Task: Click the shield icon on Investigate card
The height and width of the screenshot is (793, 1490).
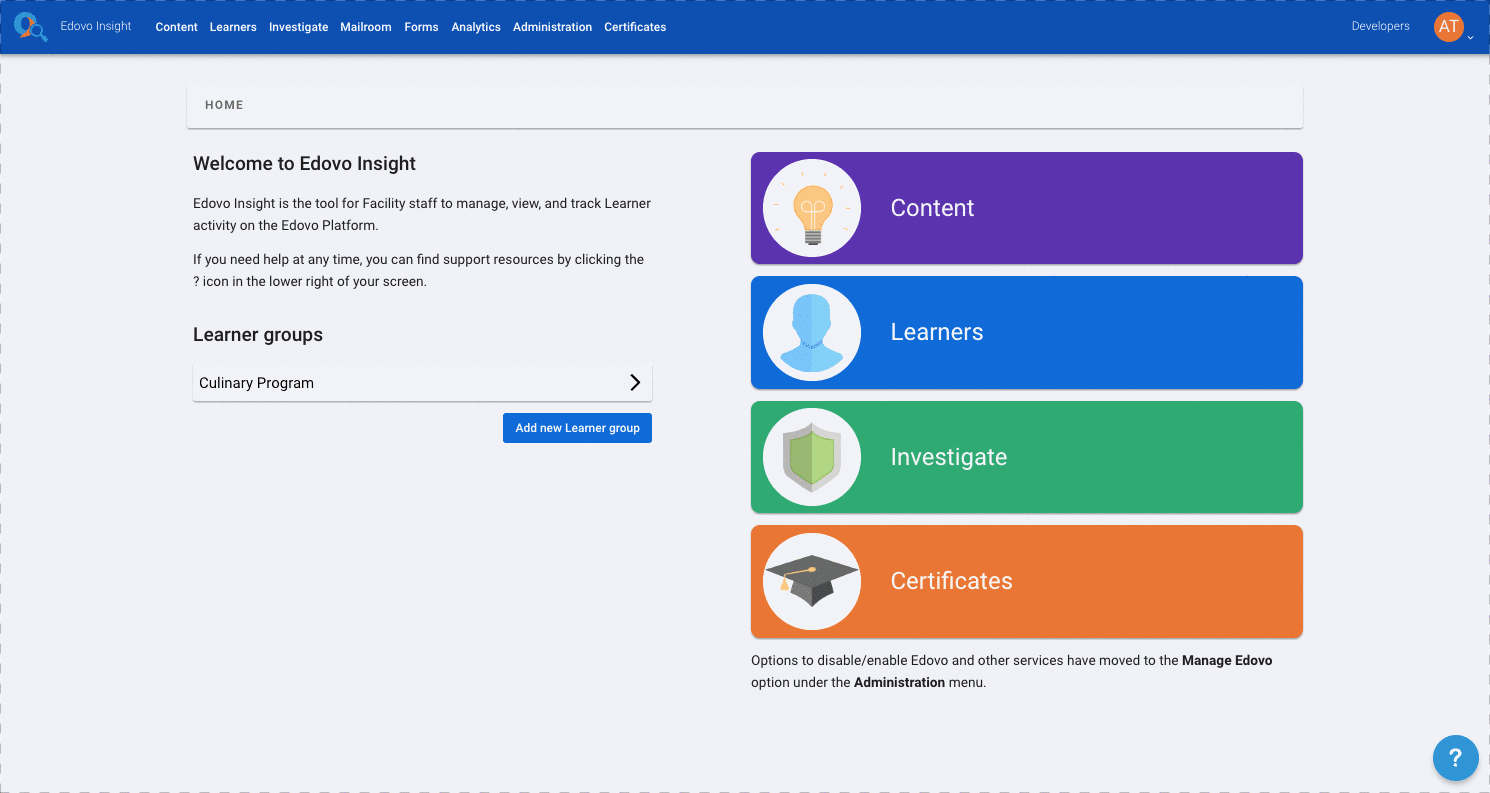Action: coord(812,457)
